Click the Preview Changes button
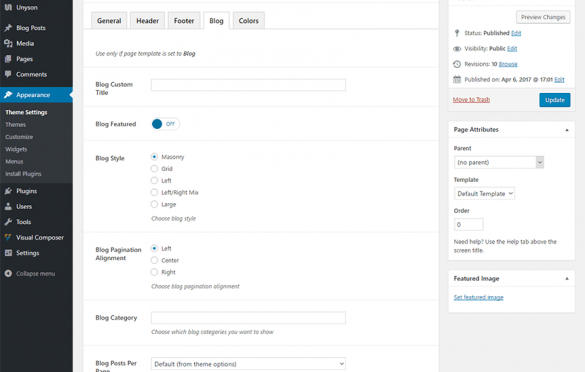Image resolution: width=585 pixels, height=372 pixels. (x=543, y=17)
